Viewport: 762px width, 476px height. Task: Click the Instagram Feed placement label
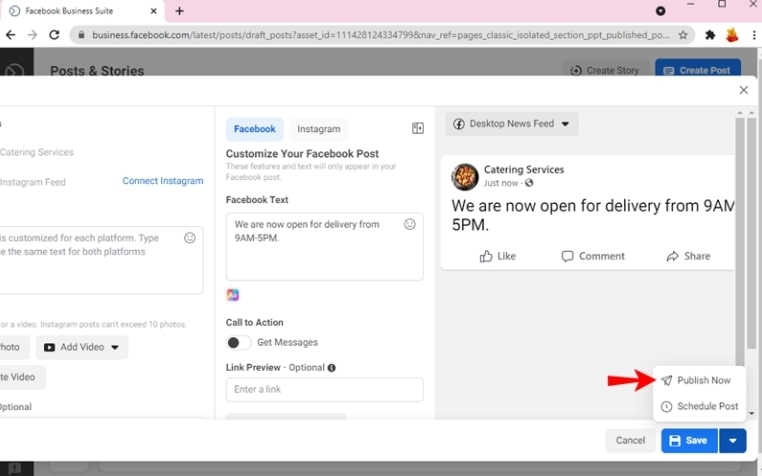[33, 182]
